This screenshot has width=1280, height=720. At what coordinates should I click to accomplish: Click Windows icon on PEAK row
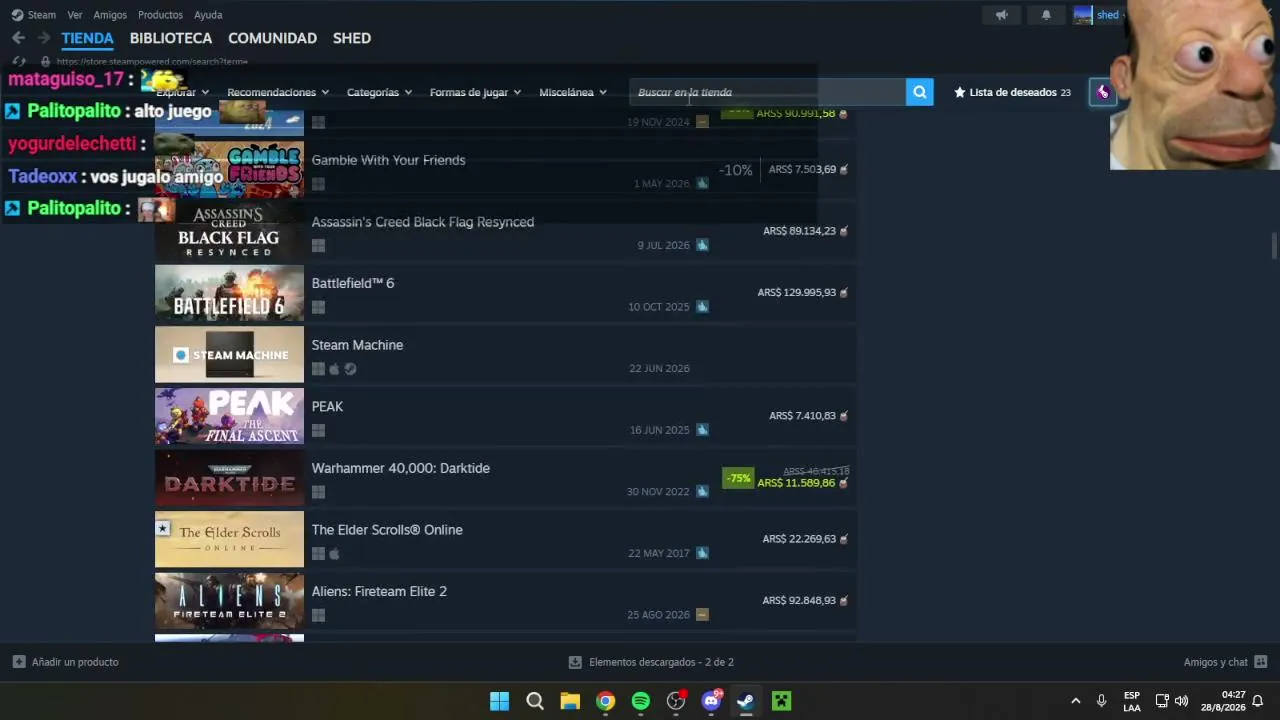(318, 431)
